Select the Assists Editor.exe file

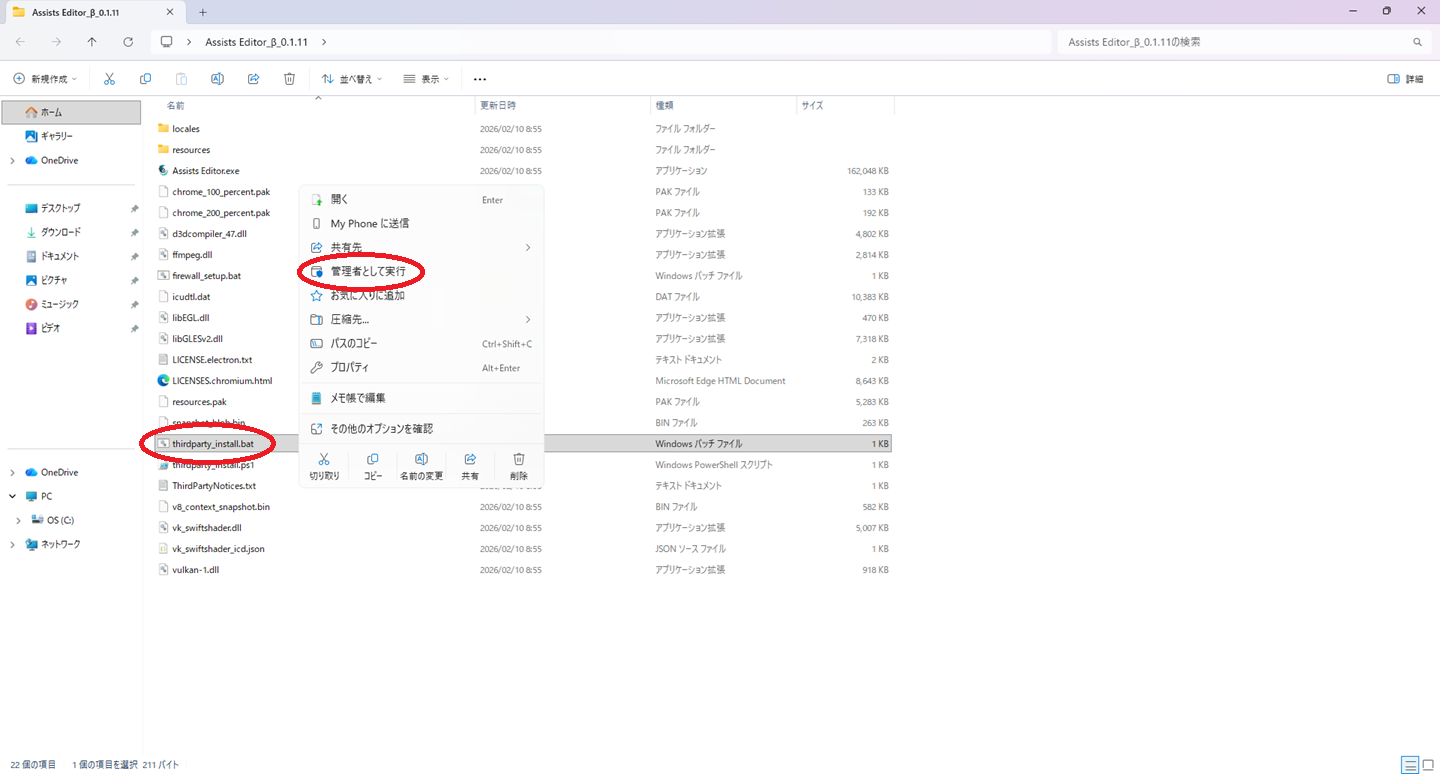(205, 171)
